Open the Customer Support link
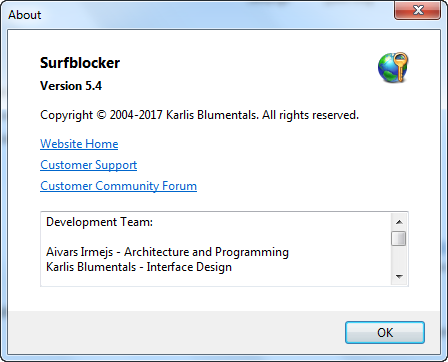 [x=89, y=165]
